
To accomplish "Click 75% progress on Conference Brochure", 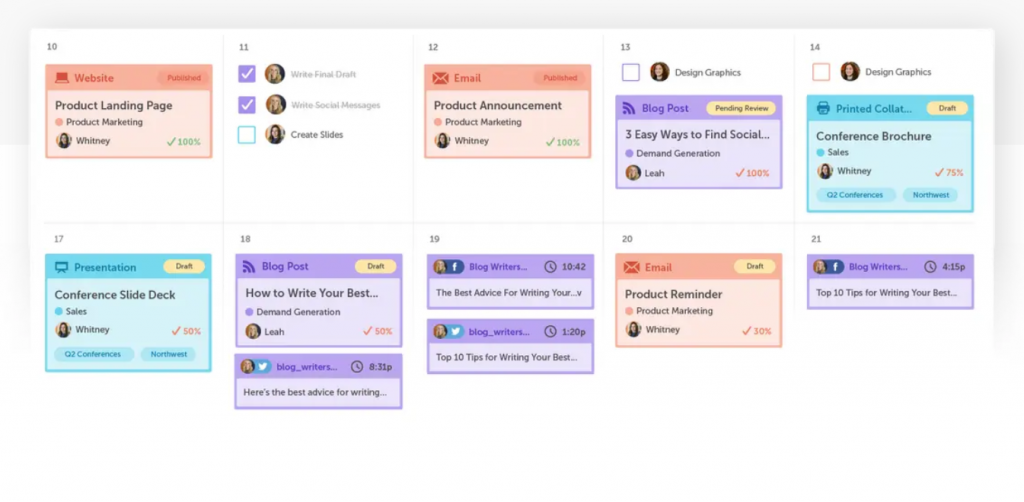I will pos(949,172).
